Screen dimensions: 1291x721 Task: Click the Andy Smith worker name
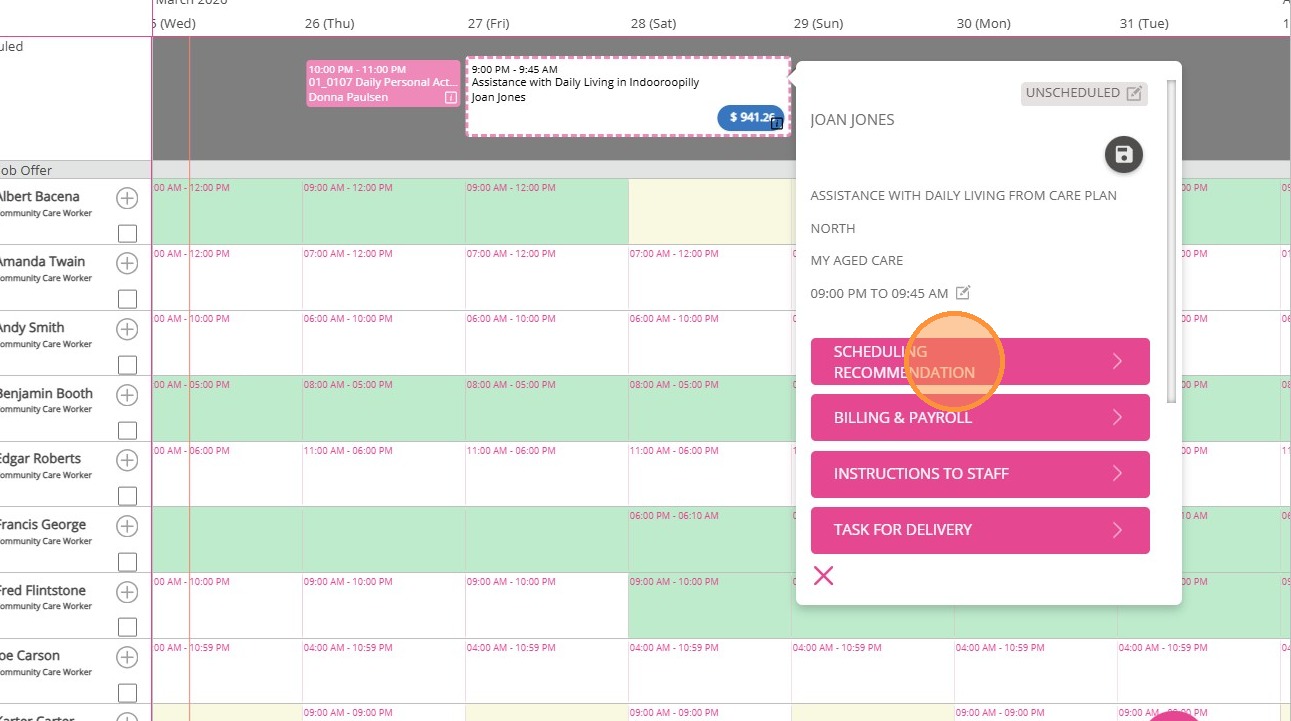[x=31, y=327]
